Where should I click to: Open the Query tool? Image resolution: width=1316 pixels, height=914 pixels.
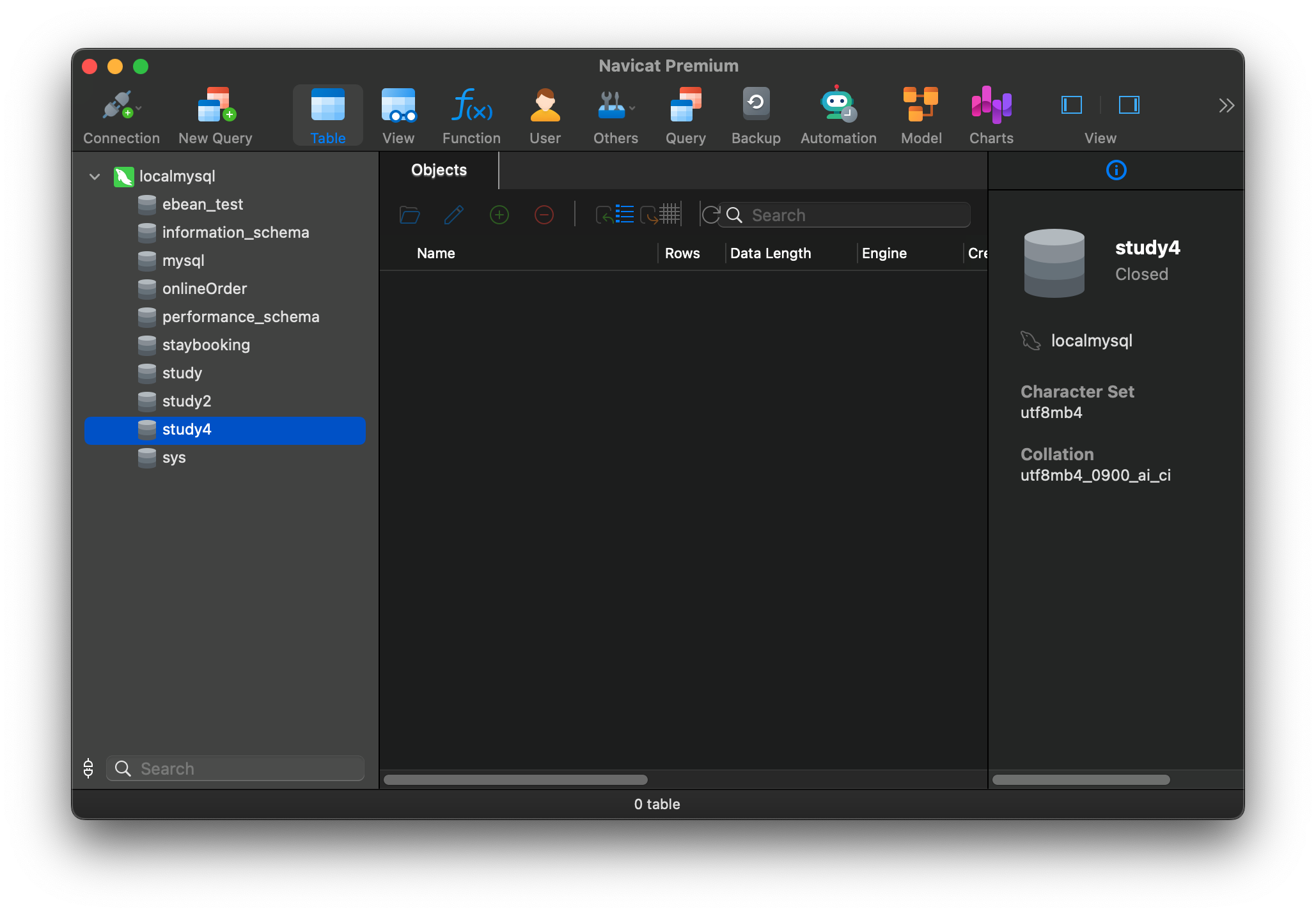click(685, 115)
